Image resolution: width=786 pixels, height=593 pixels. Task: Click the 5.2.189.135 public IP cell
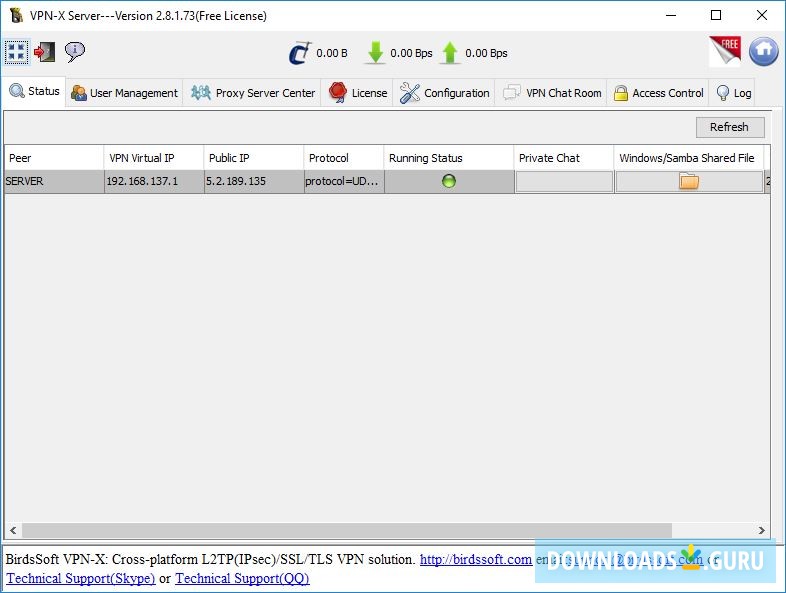(x=254, y=181)
